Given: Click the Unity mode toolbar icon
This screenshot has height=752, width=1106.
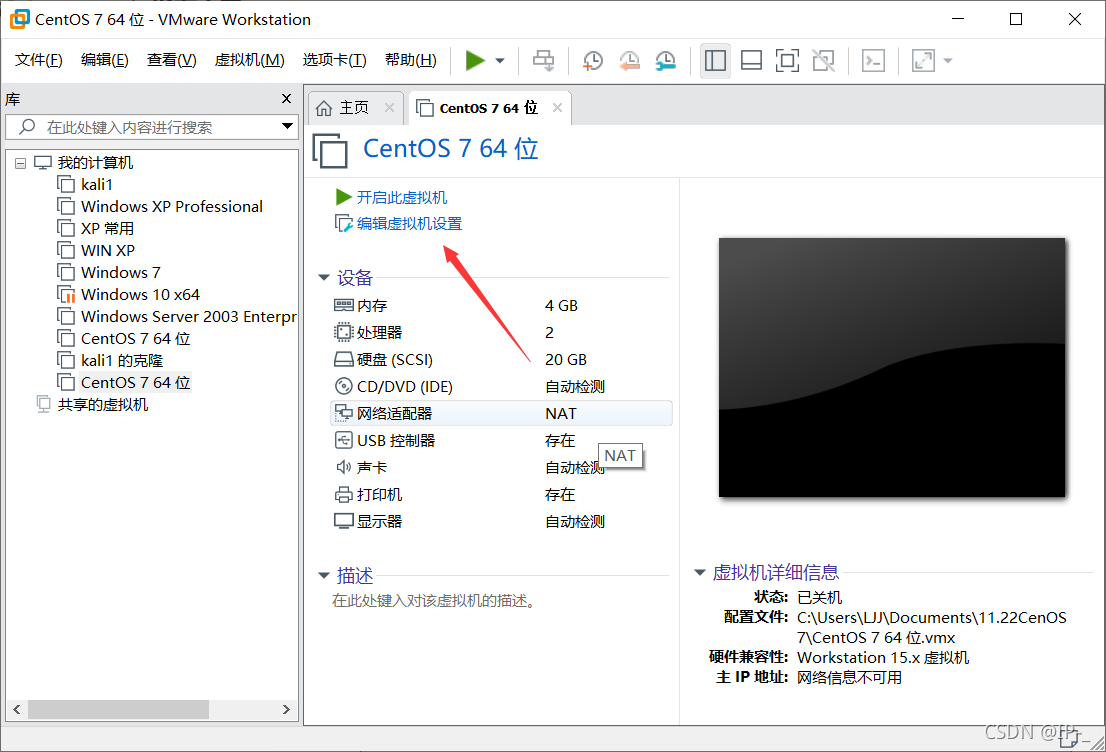Looking at the screenshot, I should click(823, 61).
